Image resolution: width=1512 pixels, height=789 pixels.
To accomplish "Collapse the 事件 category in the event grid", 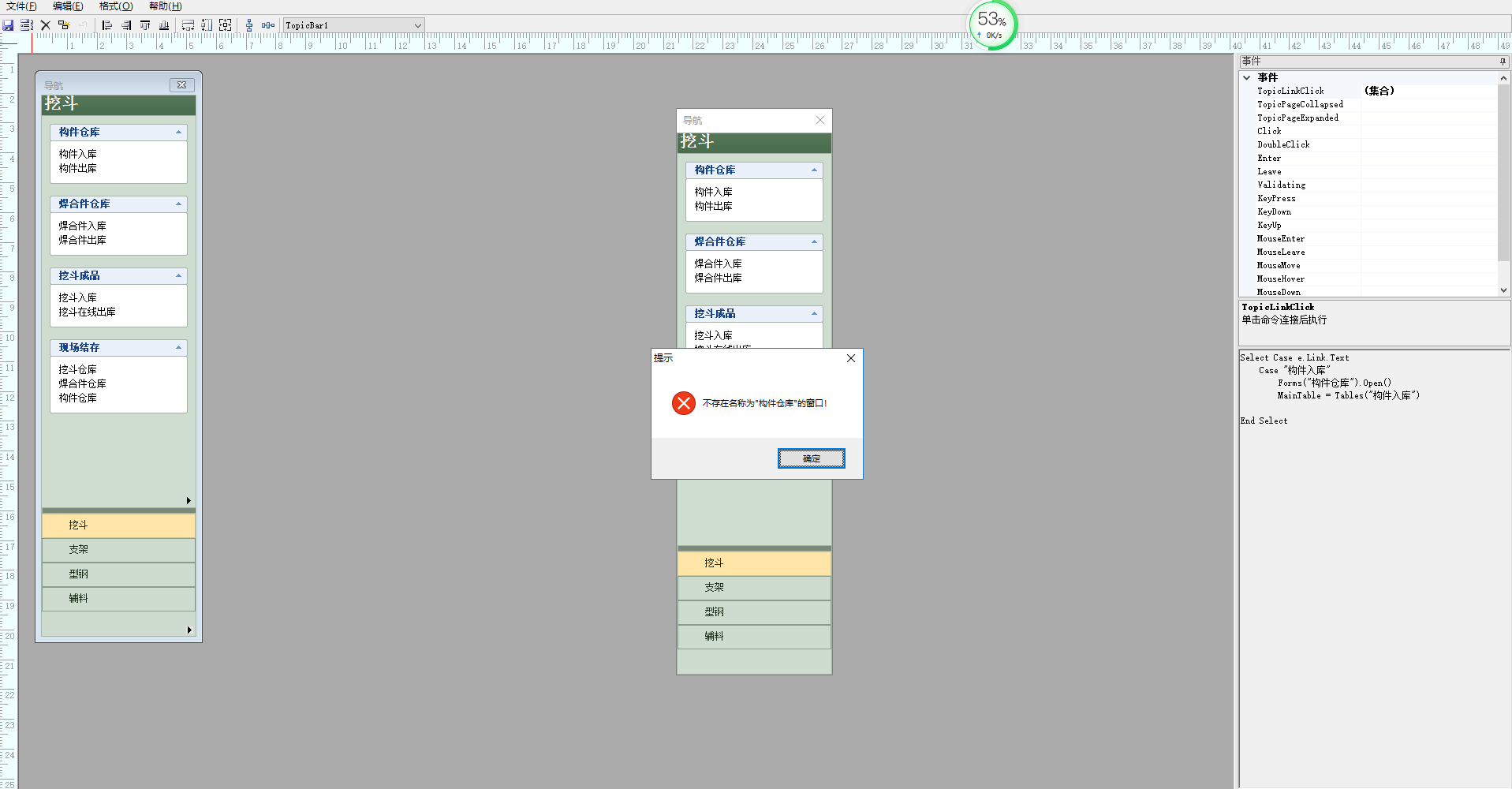I will tap(1247, 77).
